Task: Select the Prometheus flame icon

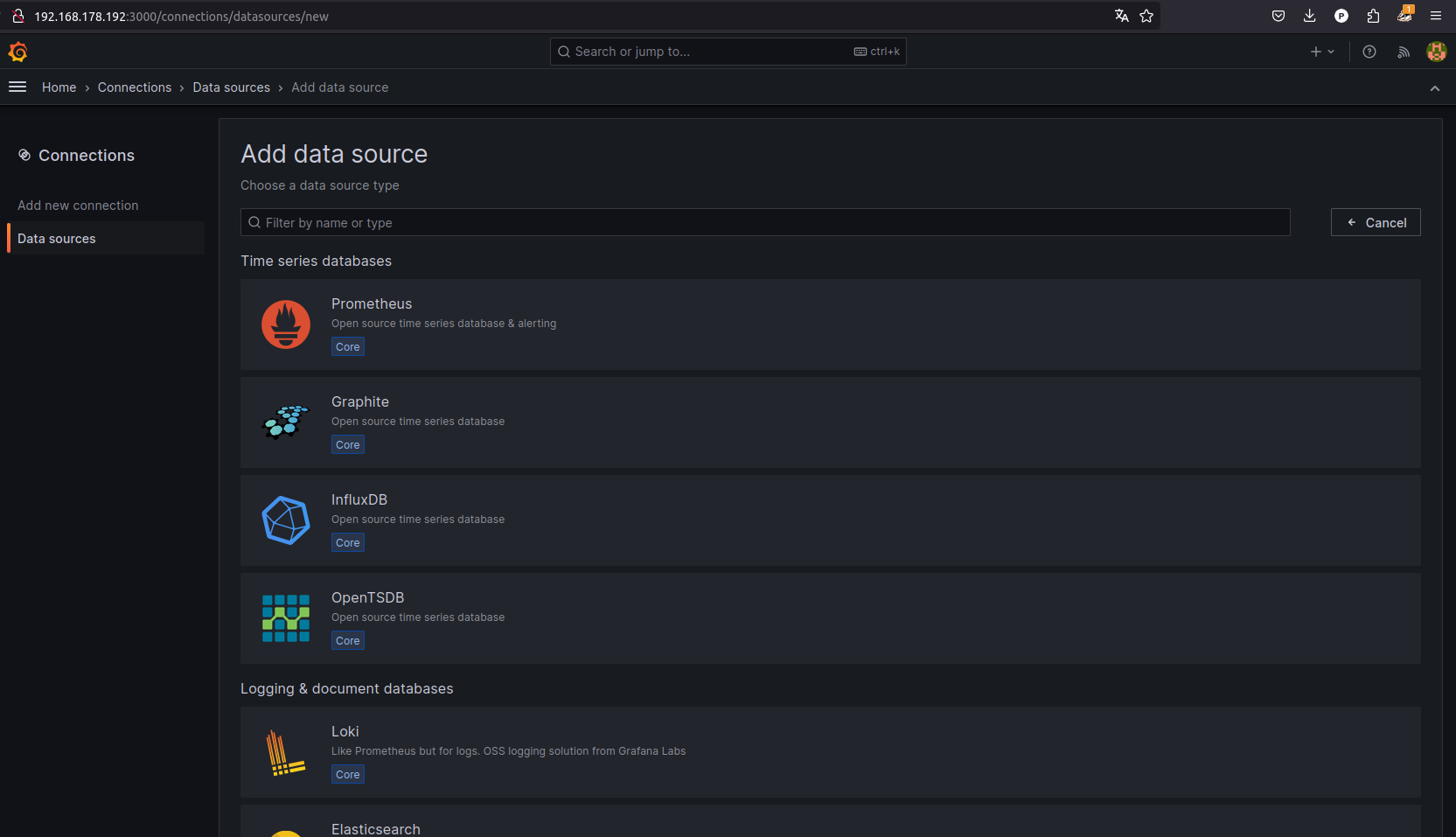Action: click(x=286, y=324)
